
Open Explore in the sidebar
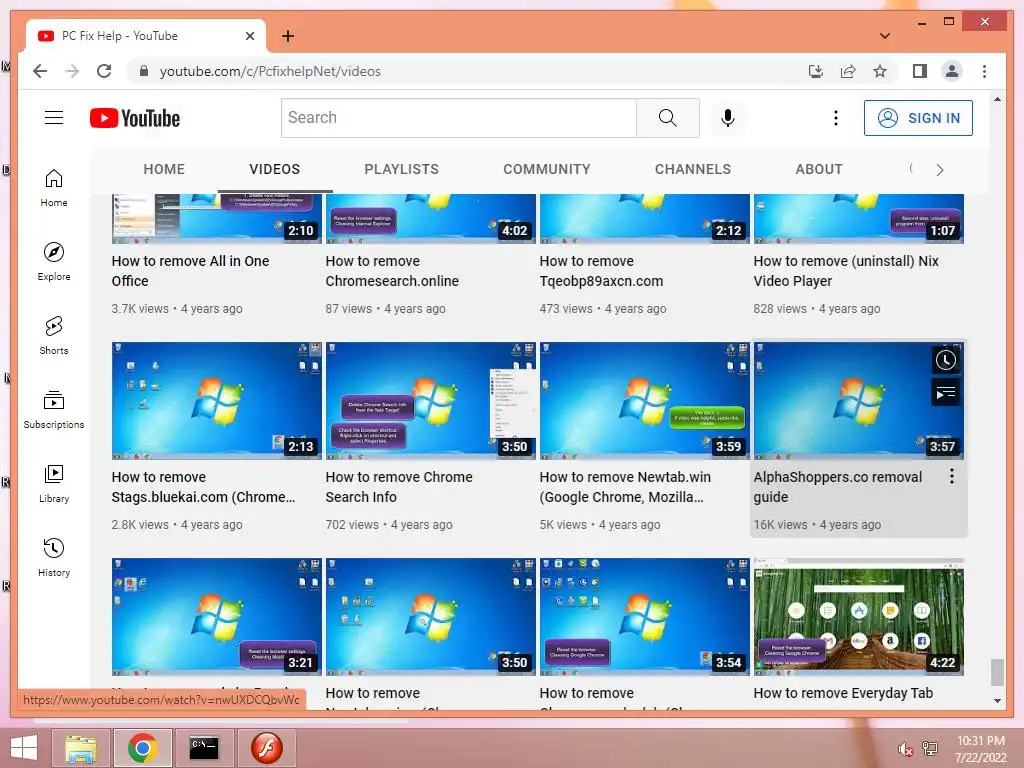(x=54, y=261)
